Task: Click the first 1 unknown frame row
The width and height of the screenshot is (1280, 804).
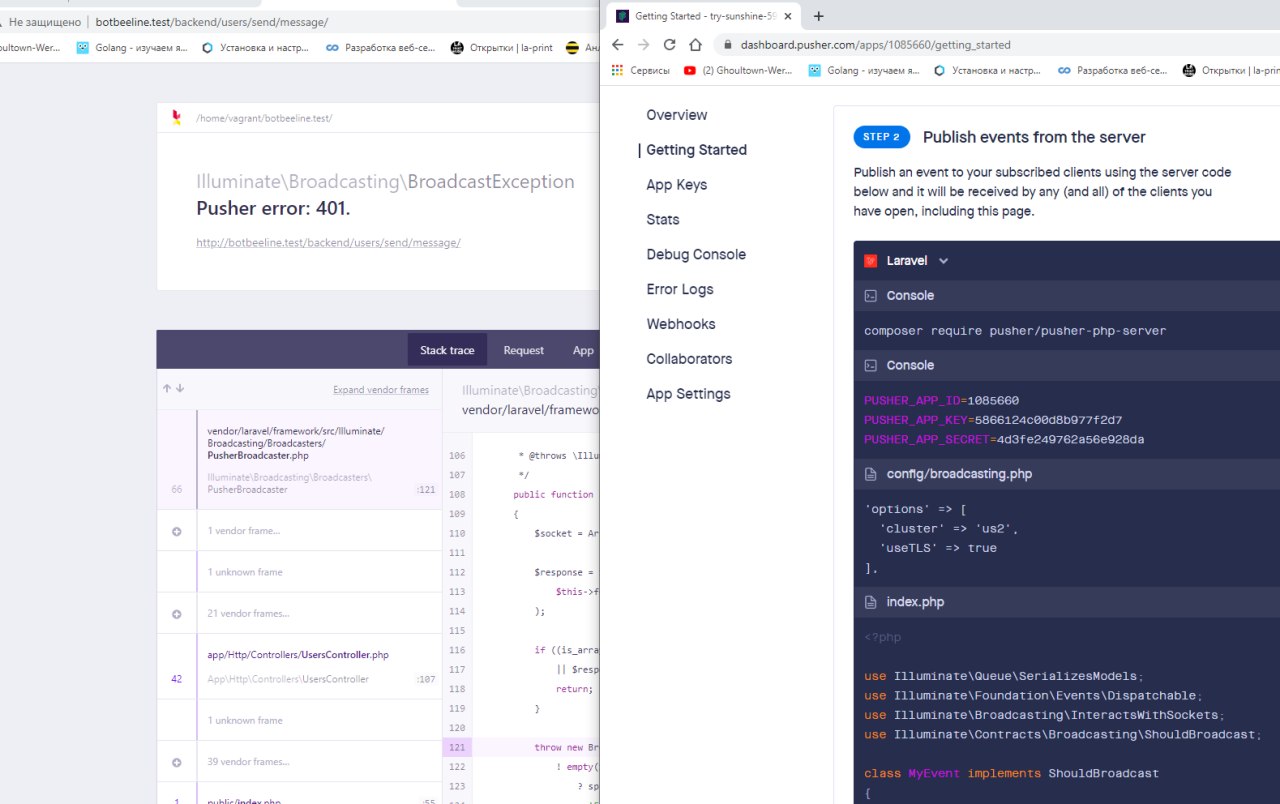Action: (x=299, y=572)
